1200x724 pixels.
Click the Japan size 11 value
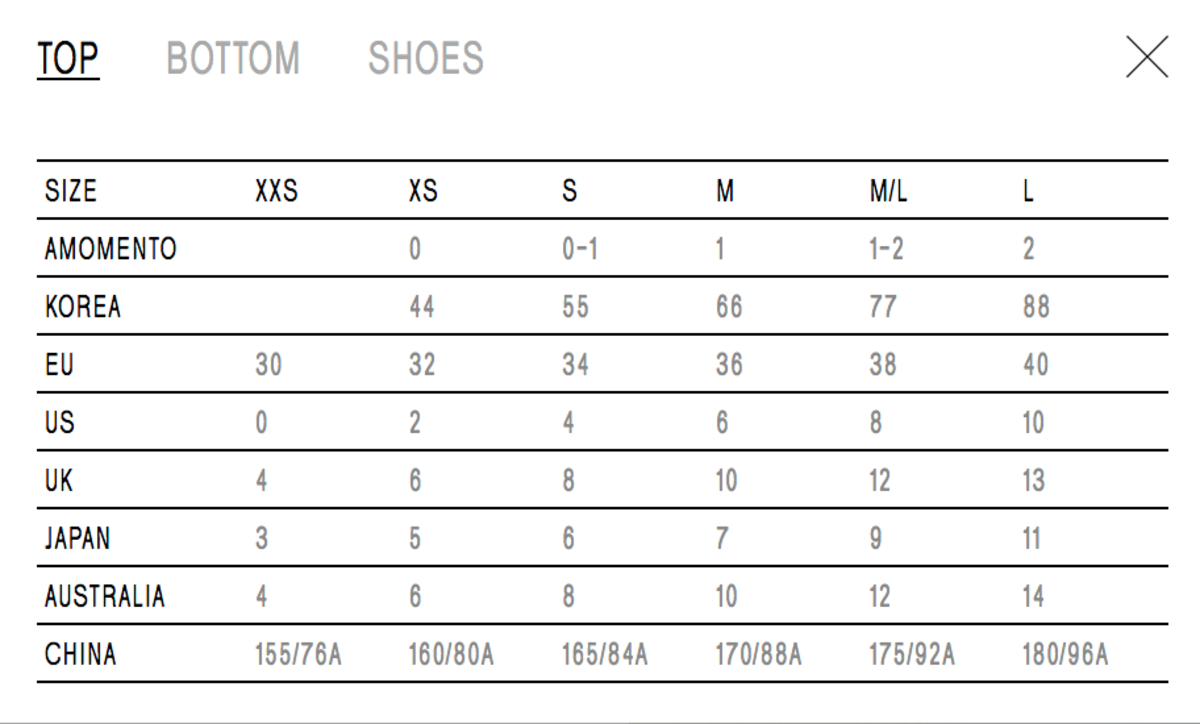(1031, 539)
